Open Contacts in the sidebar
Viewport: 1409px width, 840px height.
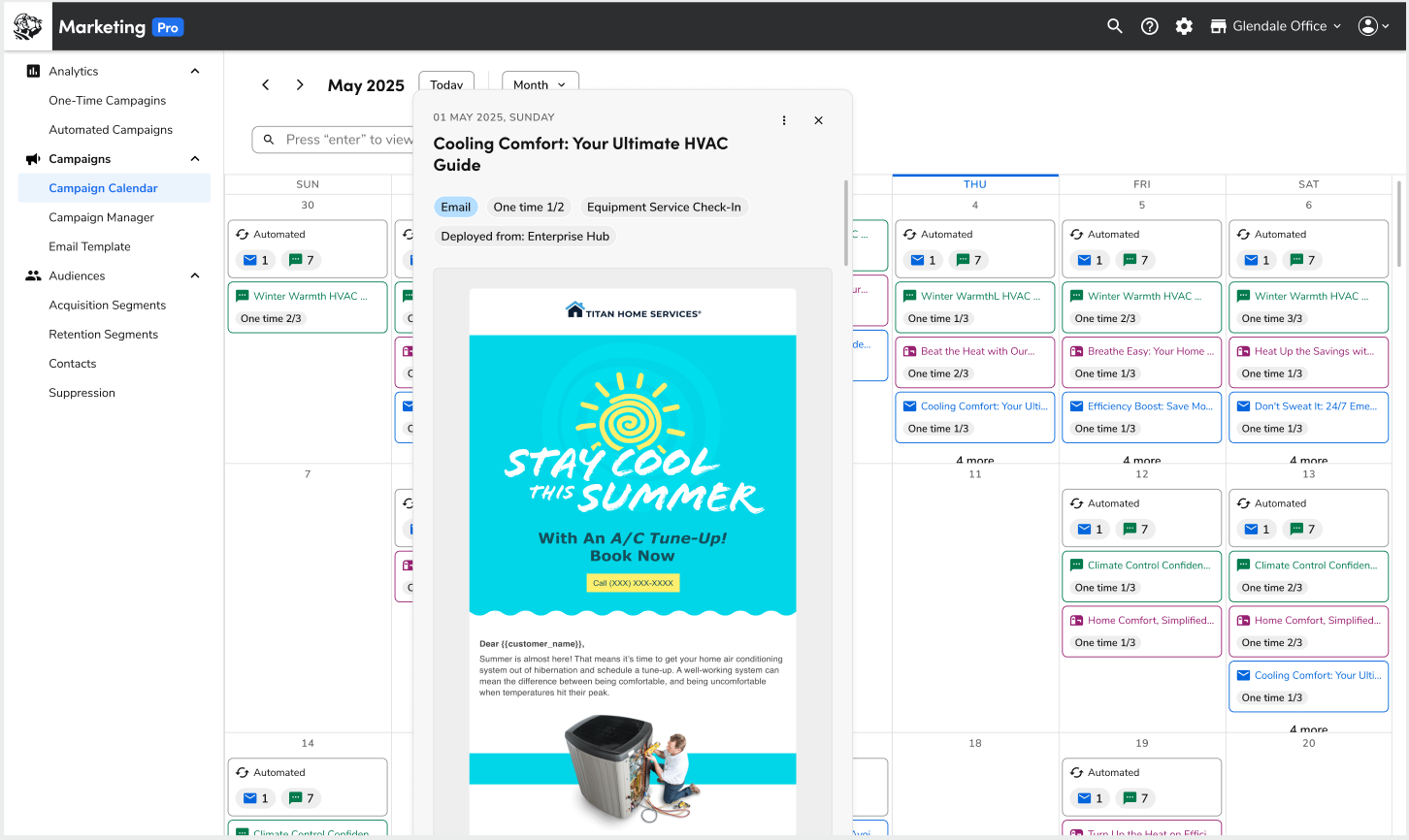[73, 364]
